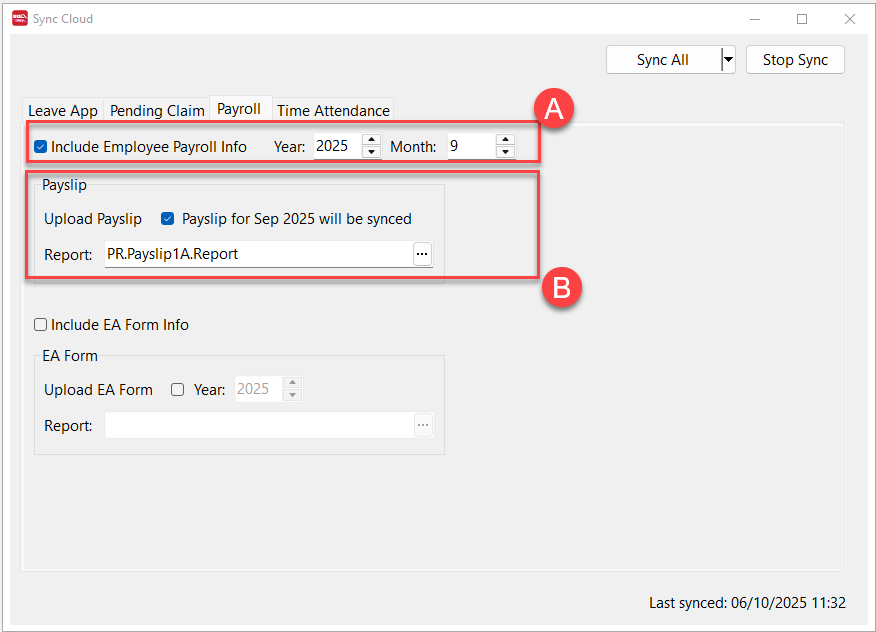Focus the Month number field
The image size is (876, 632).
coord(470,146)
